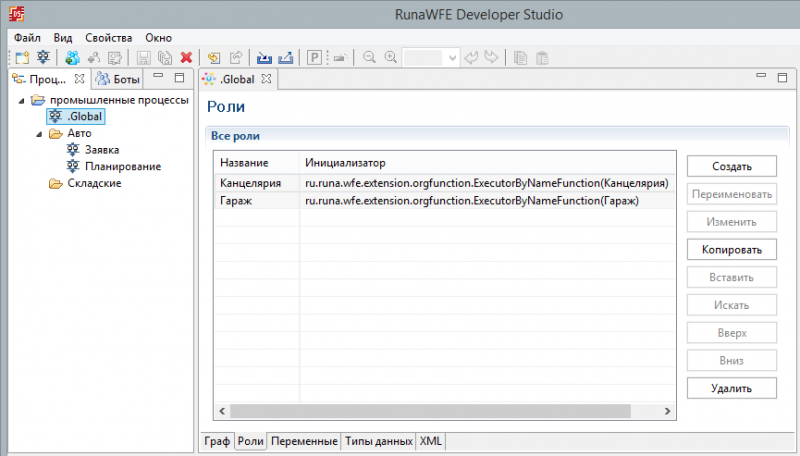Open the Свойства menu
This screenshot has width=800, height=456.
point(109,38)
